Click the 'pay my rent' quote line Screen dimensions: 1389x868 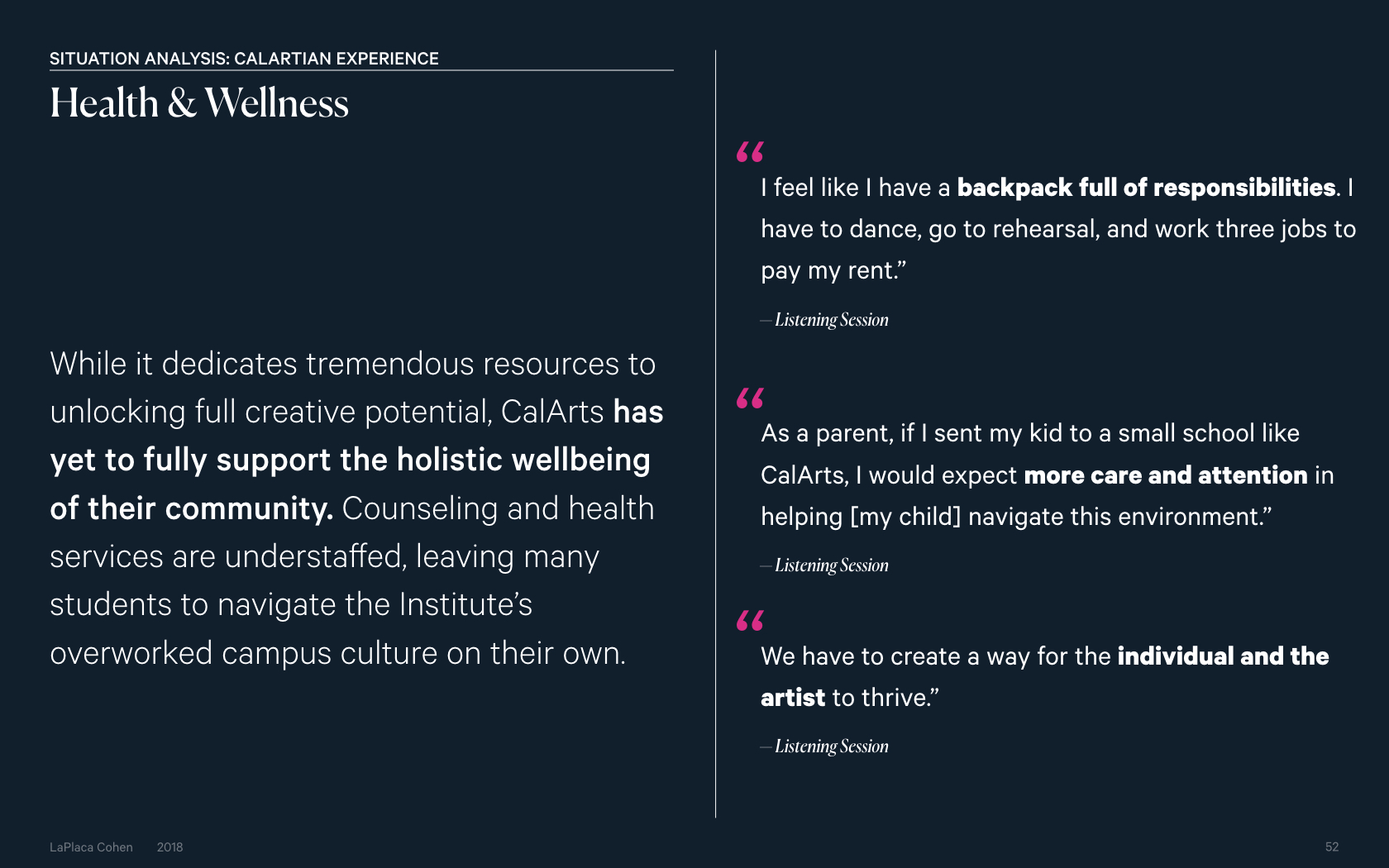(833, 271)
